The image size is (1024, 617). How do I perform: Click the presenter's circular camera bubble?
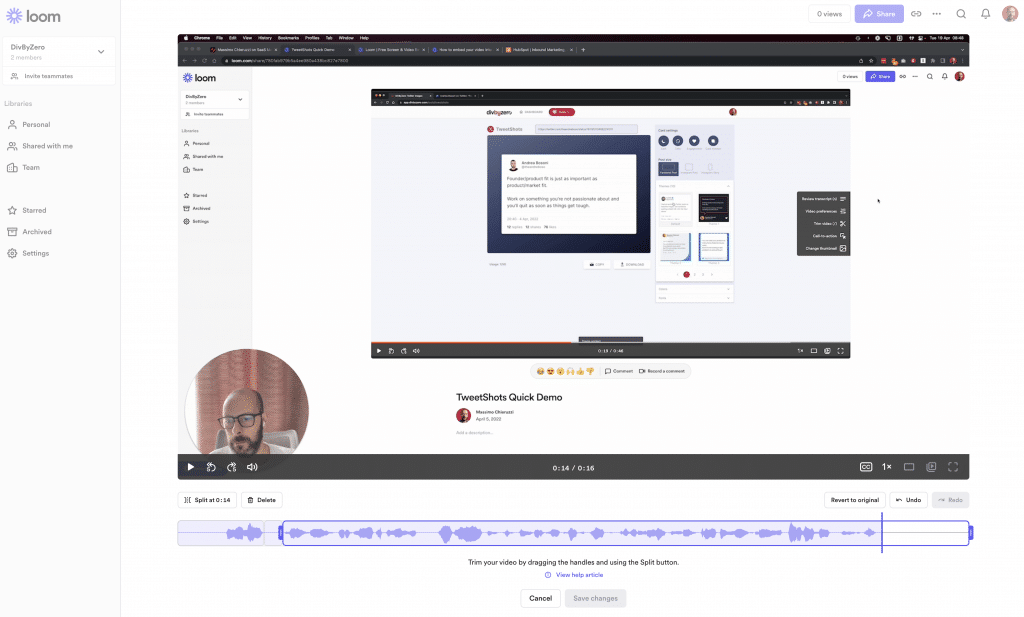pyautogui.click(x=247, y=402)
